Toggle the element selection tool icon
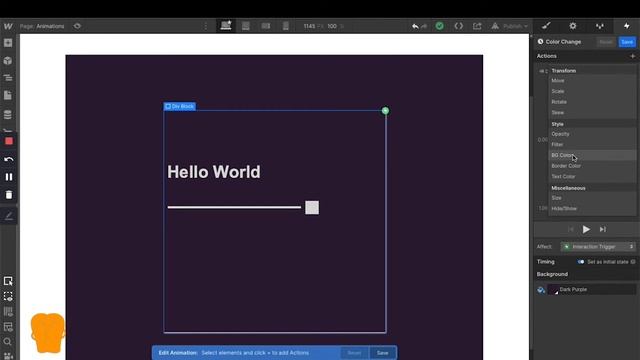 coord(8,281)
